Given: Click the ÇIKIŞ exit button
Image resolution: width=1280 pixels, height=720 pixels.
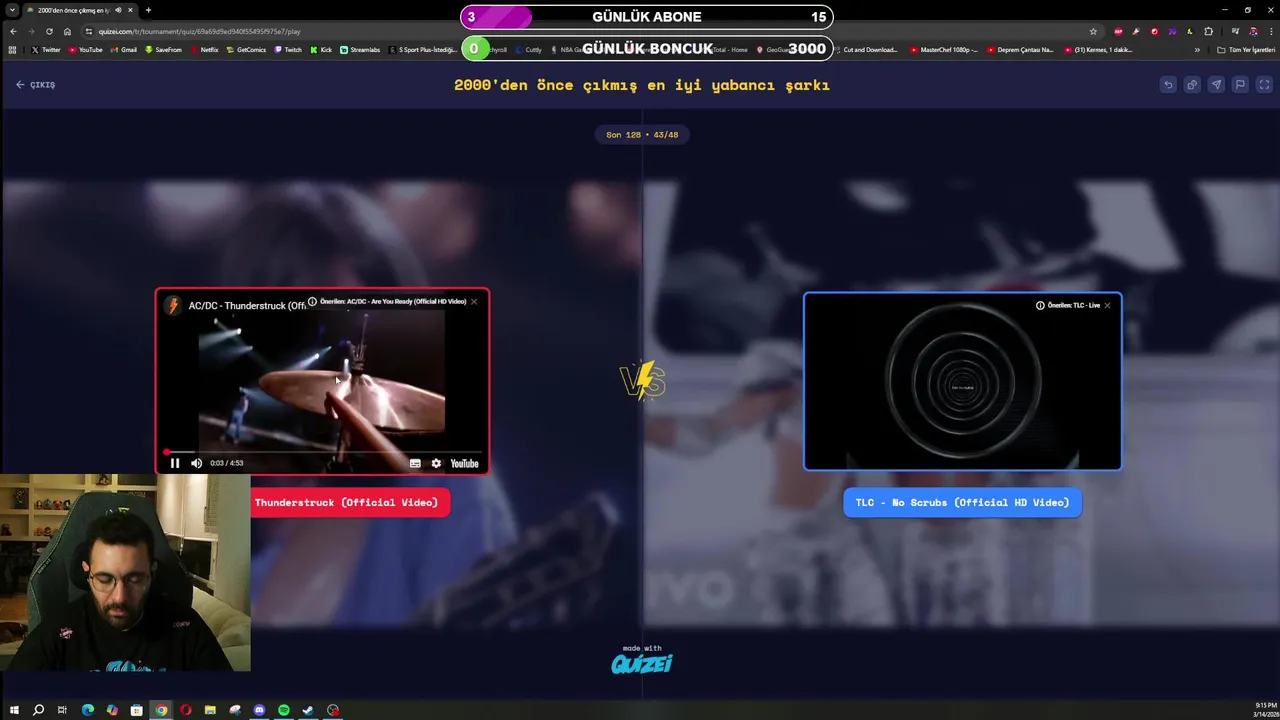Looking at the screenshot, I should pos(36,85).
